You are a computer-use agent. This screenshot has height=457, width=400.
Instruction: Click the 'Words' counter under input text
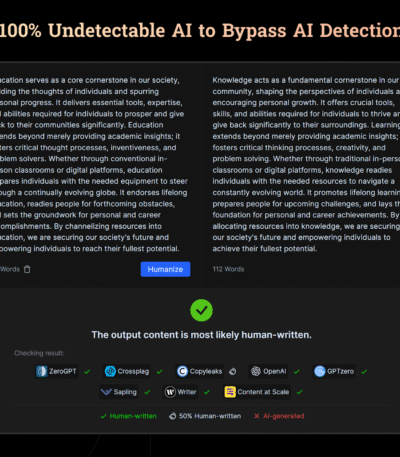[10, 269]
